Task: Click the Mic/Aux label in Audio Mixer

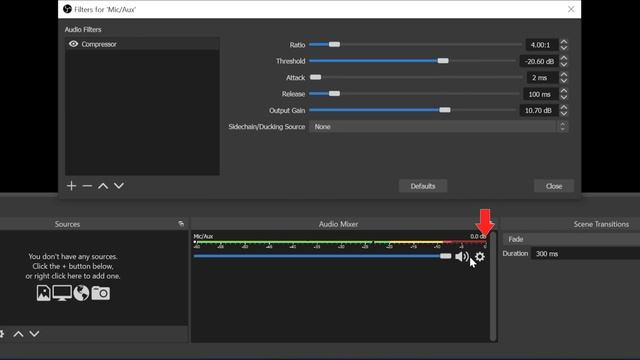Action: pos(203,236)
